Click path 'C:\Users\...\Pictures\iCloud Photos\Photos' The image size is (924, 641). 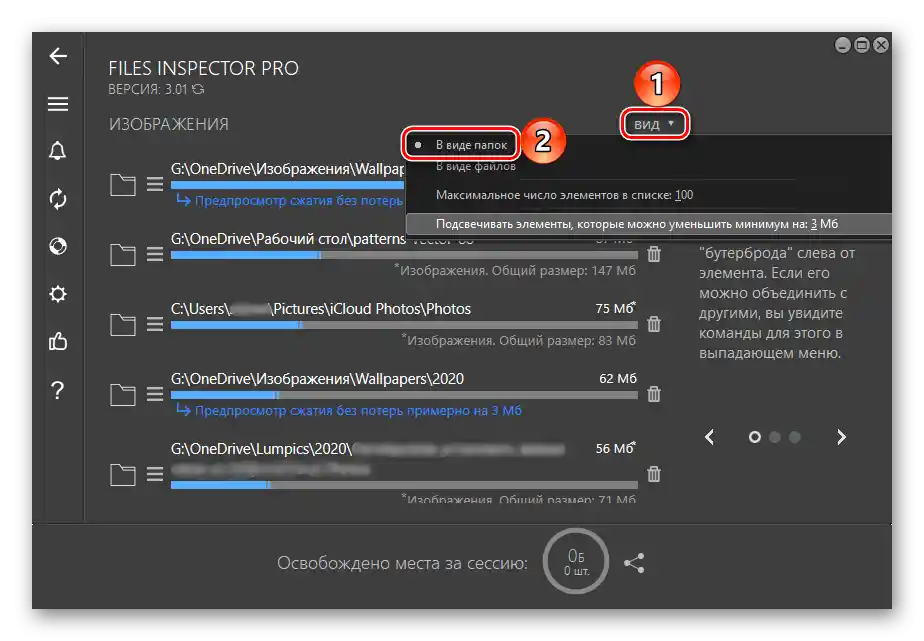321,309
